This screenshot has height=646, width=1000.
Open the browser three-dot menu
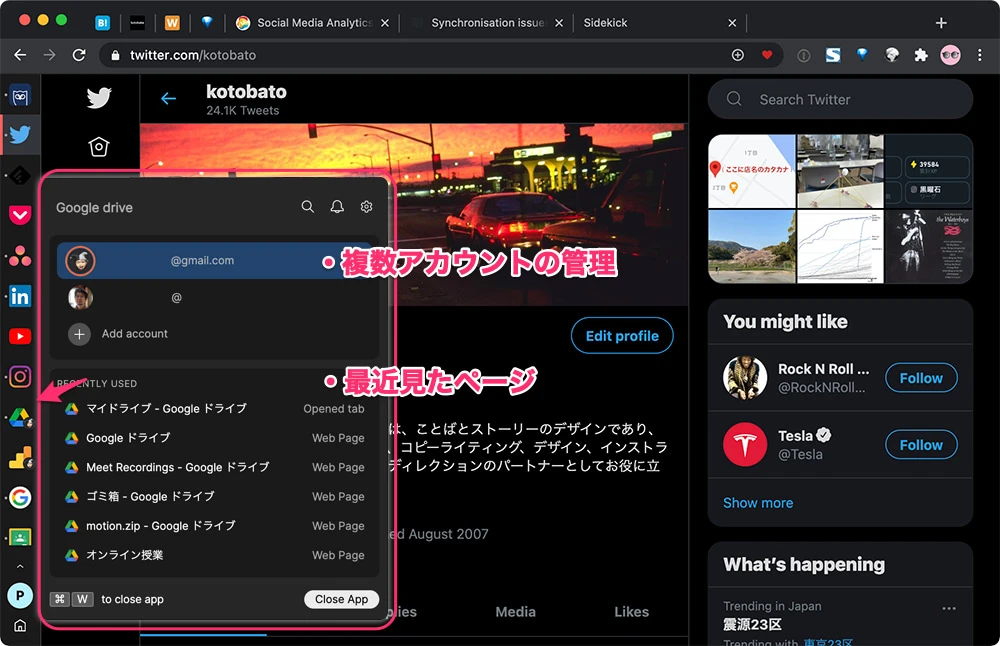(x=979, y=55)
